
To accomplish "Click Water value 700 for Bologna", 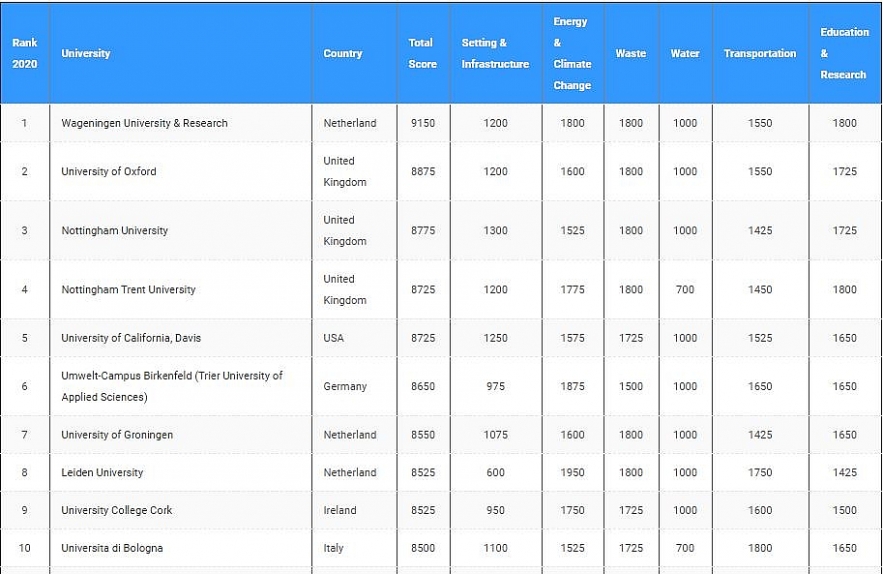I will pos(685,548).
